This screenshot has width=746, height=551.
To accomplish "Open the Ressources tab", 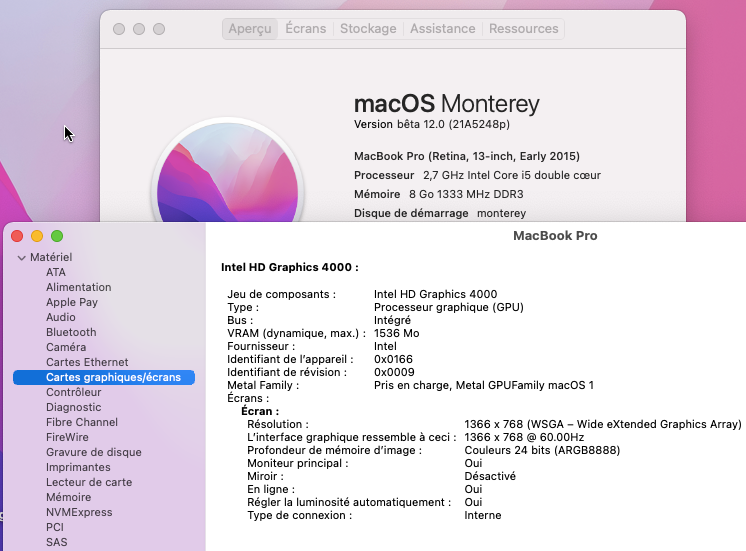I will (x=523, y=29).
